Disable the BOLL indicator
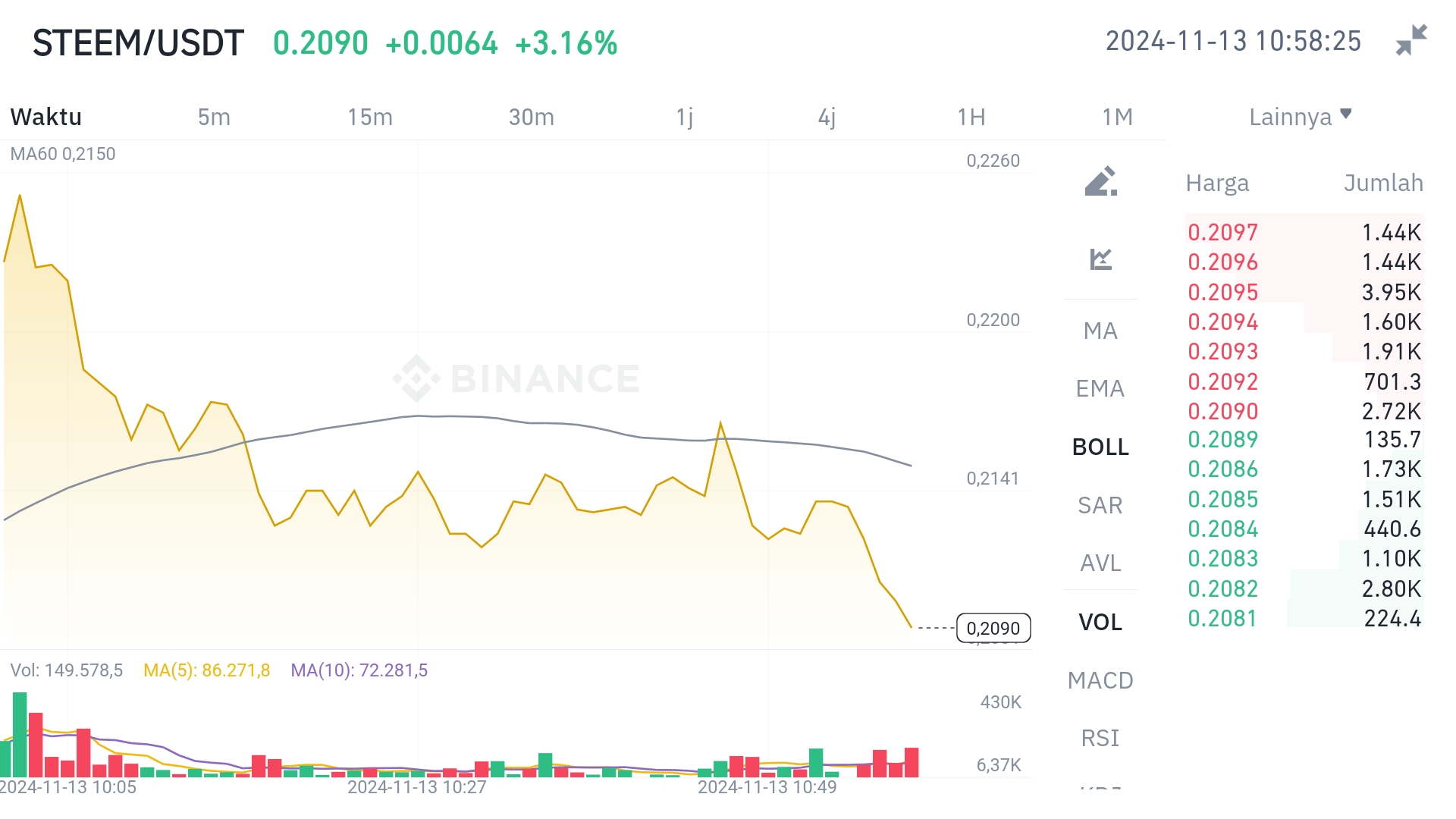Screen dimensions: 1456x819 [x=1100, y=447]
